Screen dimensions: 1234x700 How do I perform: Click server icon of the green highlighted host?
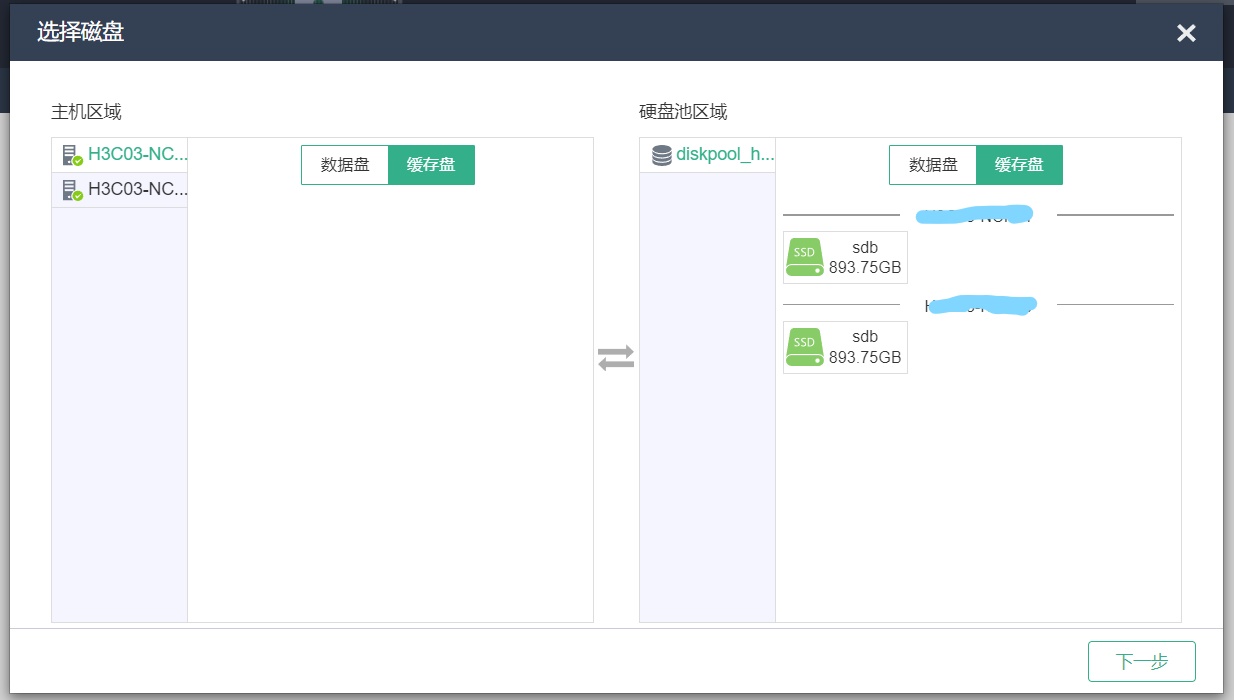[71, 155]
